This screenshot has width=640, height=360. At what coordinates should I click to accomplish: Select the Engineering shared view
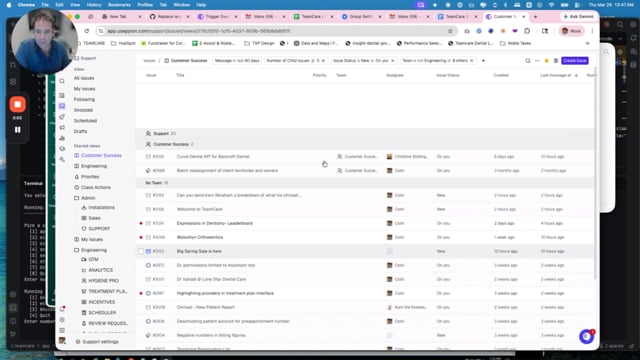click(x=93, y=166)
